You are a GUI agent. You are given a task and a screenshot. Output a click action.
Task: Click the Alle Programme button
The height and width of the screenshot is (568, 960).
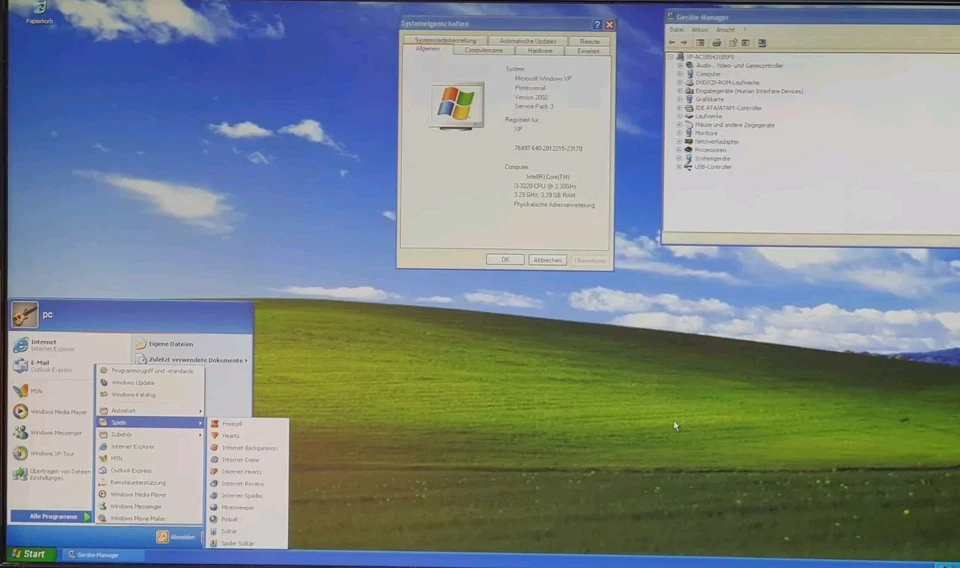(52, 517)
